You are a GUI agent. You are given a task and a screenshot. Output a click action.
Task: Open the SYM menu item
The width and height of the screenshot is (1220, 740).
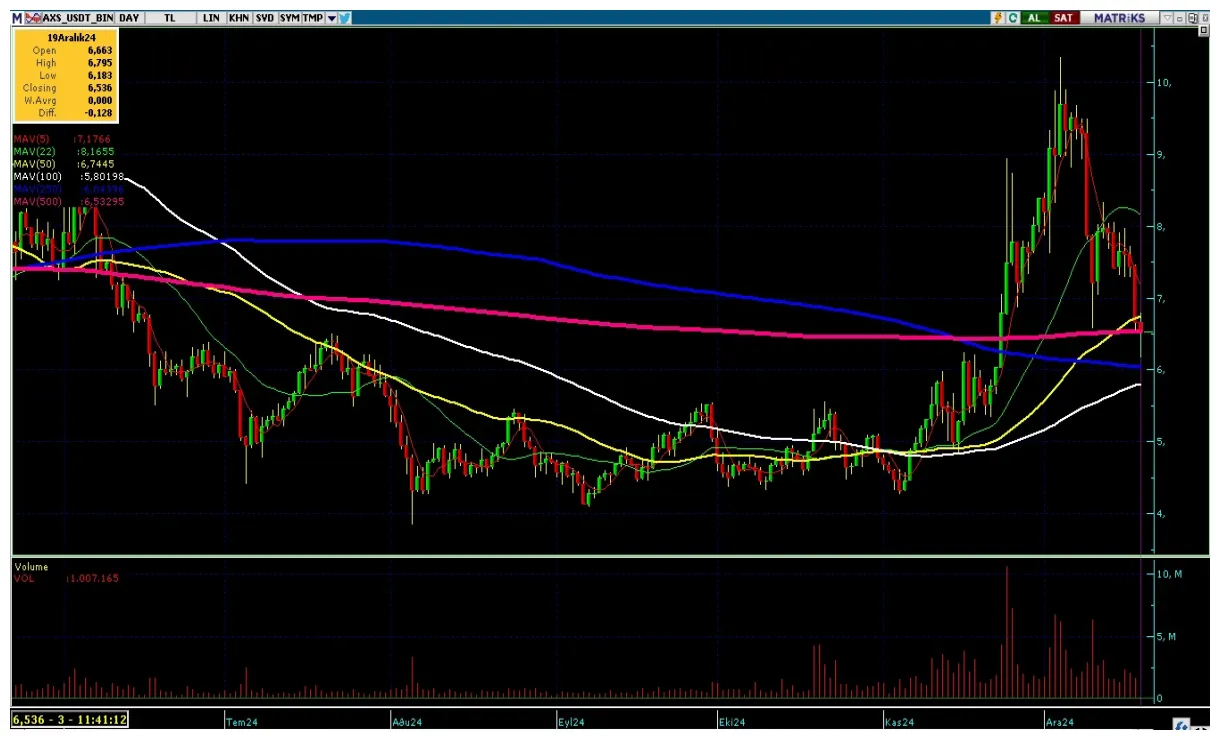point(289,18)
